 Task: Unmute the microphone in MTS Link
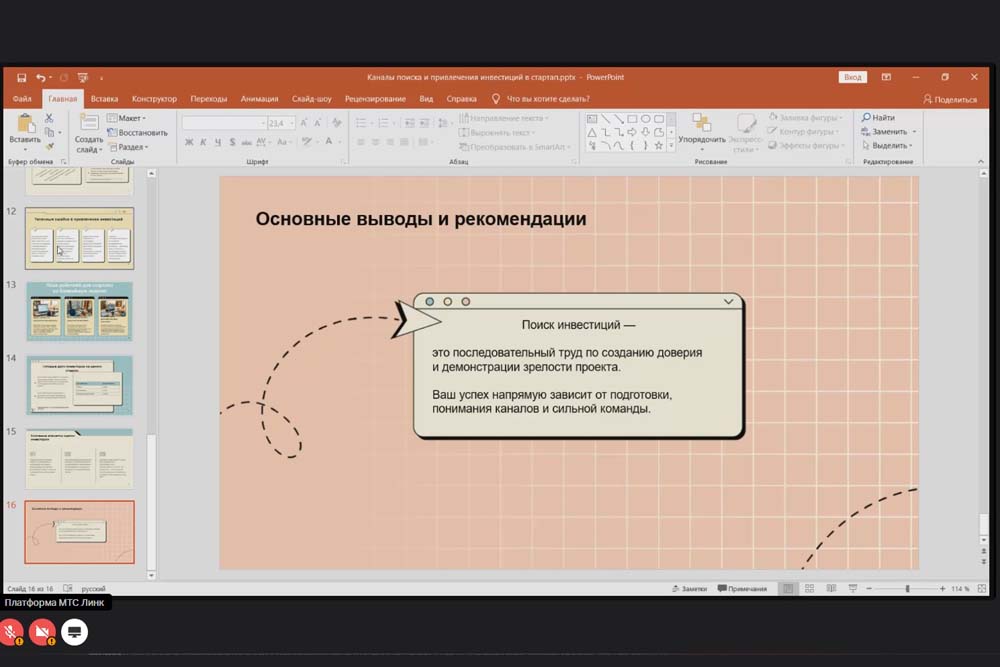pos(12,632)
